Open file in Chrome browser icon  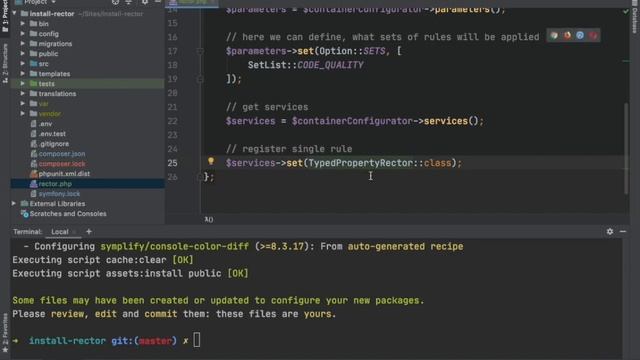pyautogui.click(x=554, y=36)
